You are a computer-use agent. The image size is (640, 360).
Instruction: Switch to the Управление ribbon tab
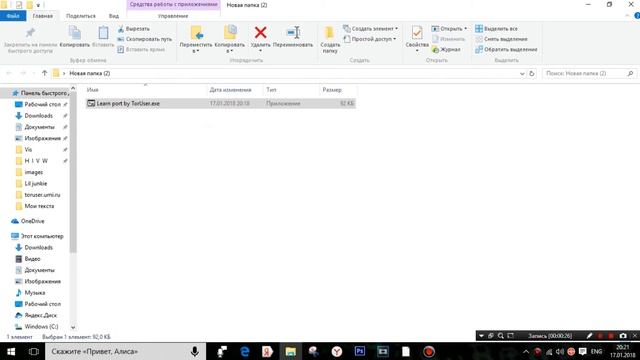[x=173, y=16]
